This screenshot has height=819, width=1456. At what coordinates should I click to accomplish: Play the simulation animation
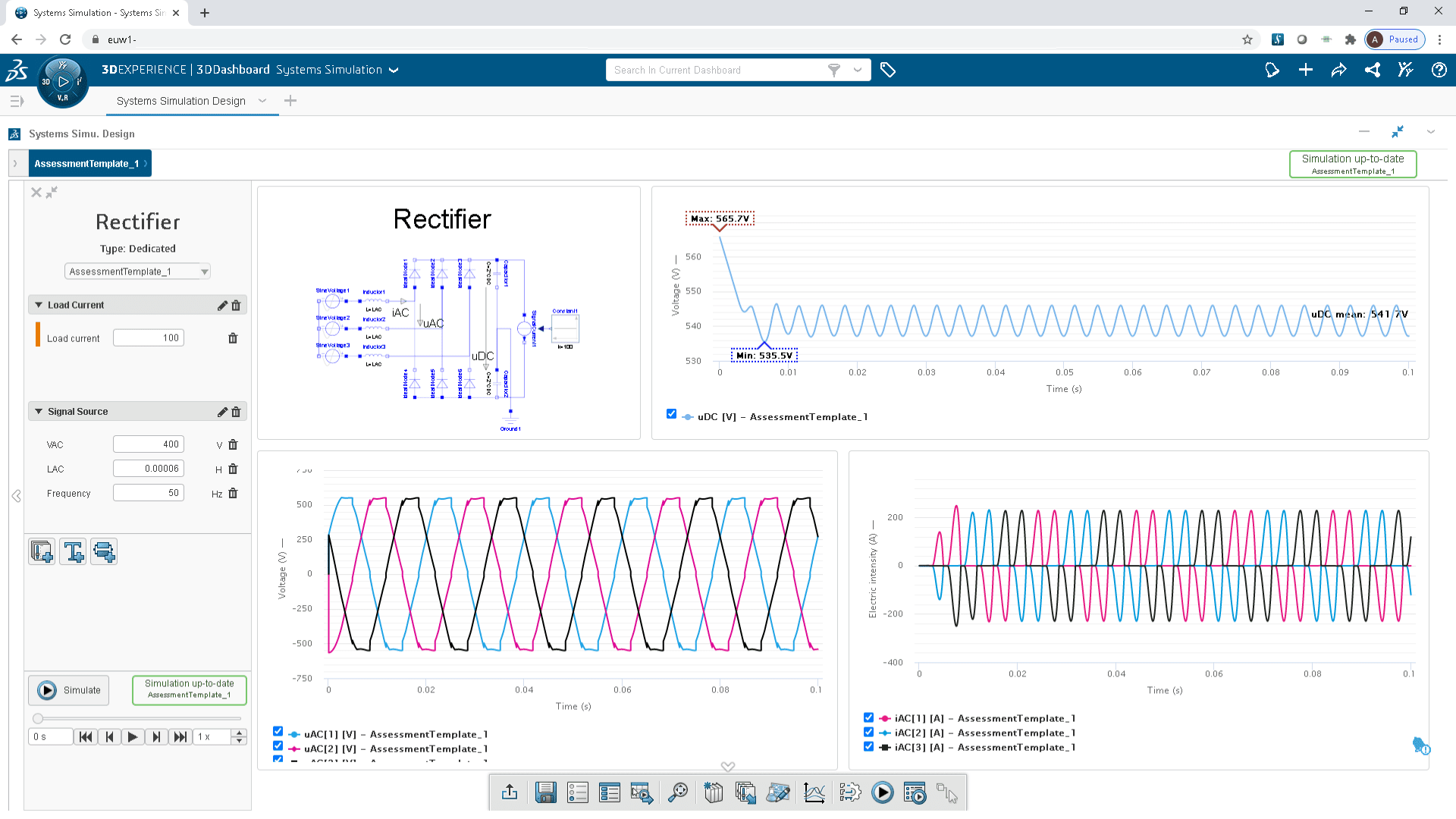(132, 737)
